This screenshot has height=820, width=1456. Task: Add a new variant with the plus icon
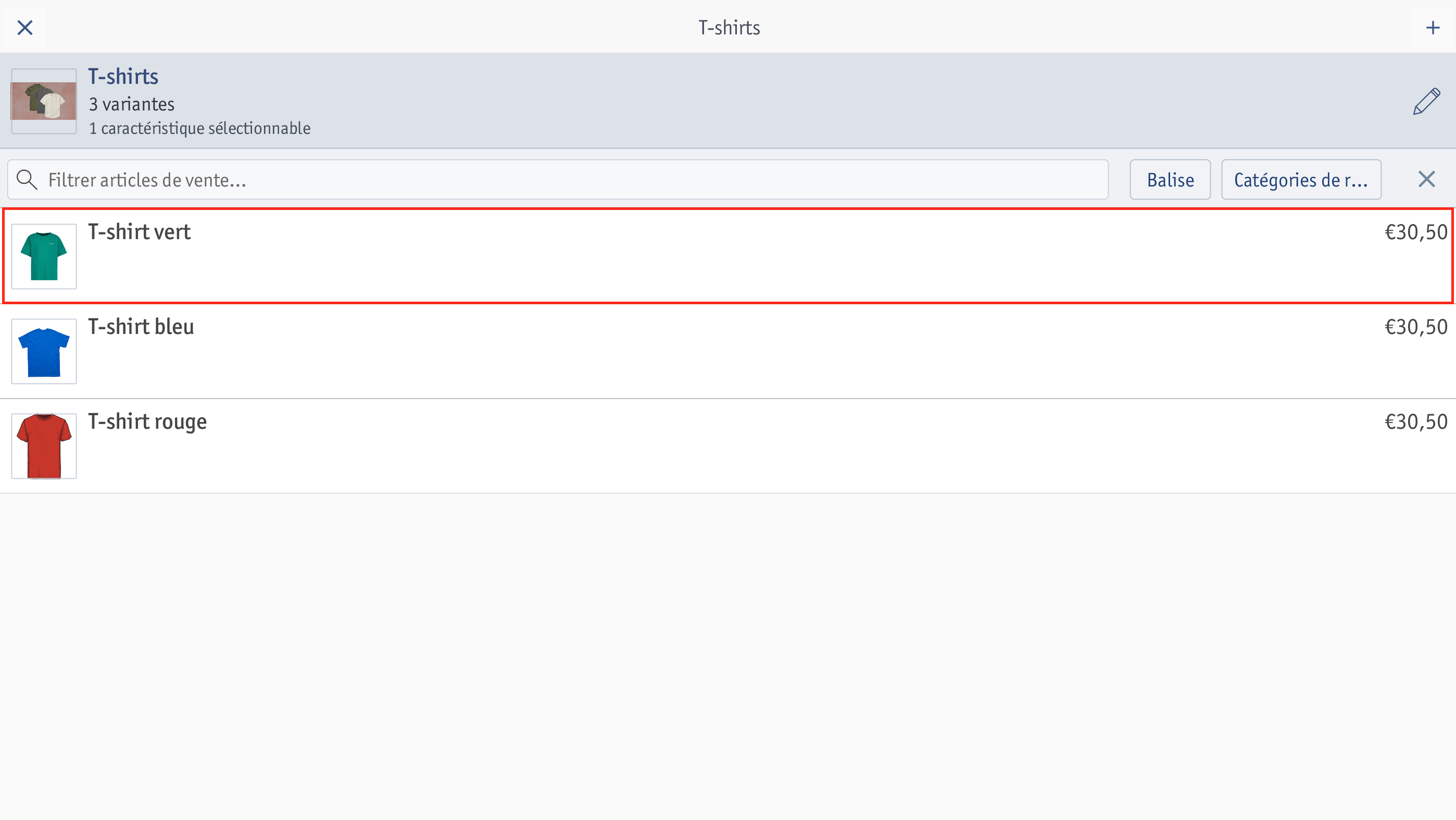point(1432,27)
